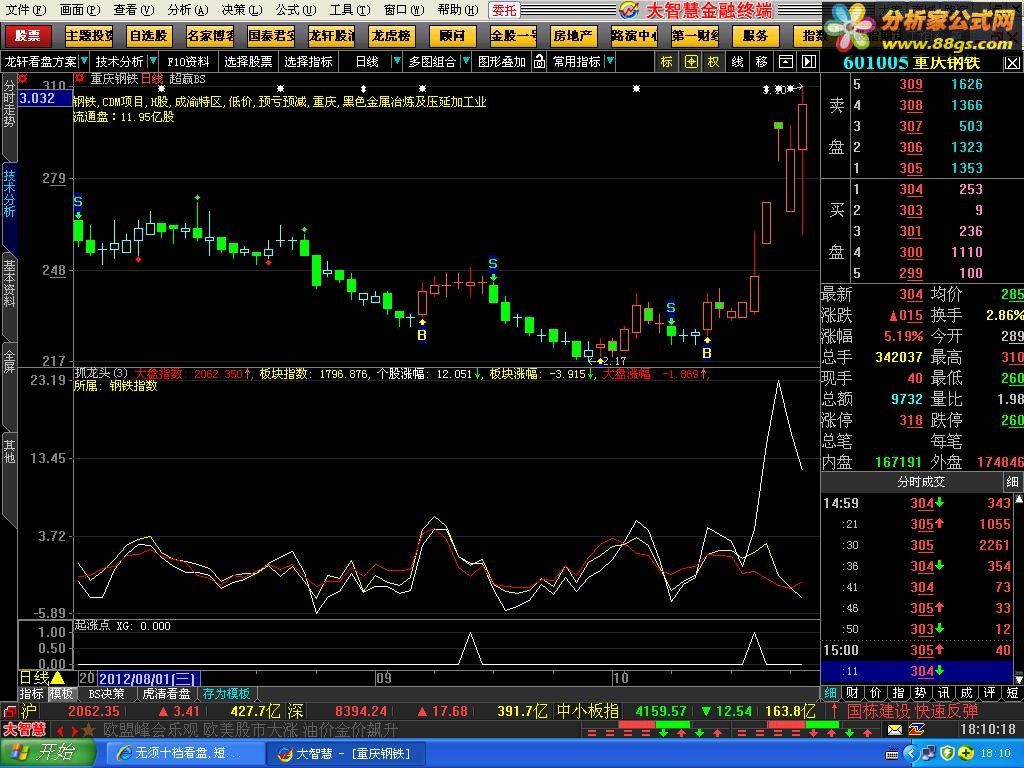The height and width of the screenshot is (768, 1024).
Task: Expand hidden tray icons arrow
Action: 910,754
